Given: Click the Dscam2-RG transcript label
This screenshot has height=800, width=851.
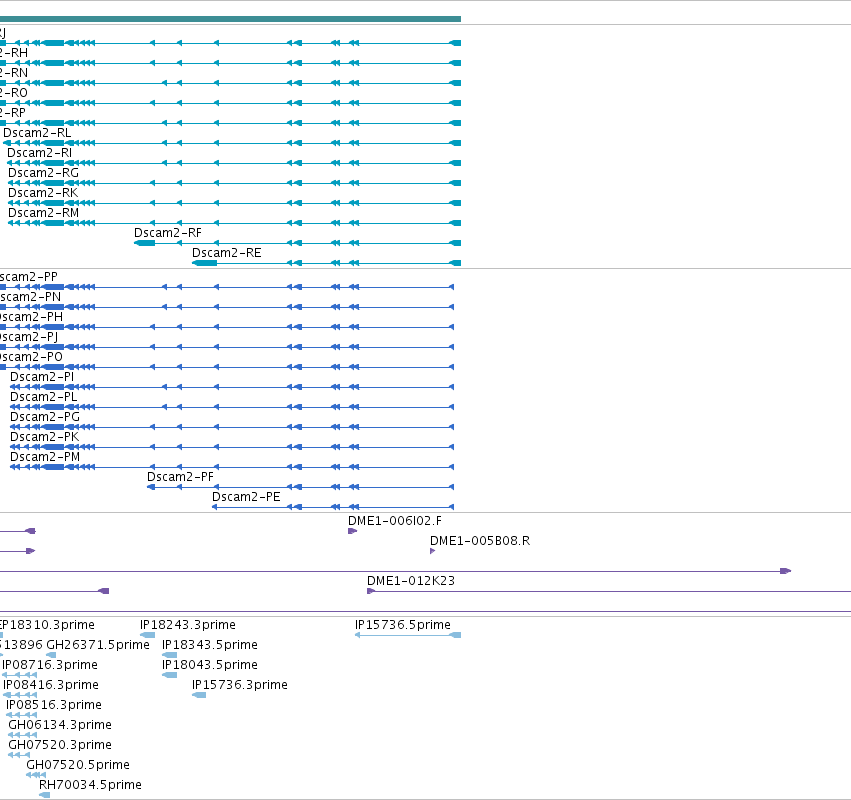Looking at the screenshot, I should coord(43,173).
